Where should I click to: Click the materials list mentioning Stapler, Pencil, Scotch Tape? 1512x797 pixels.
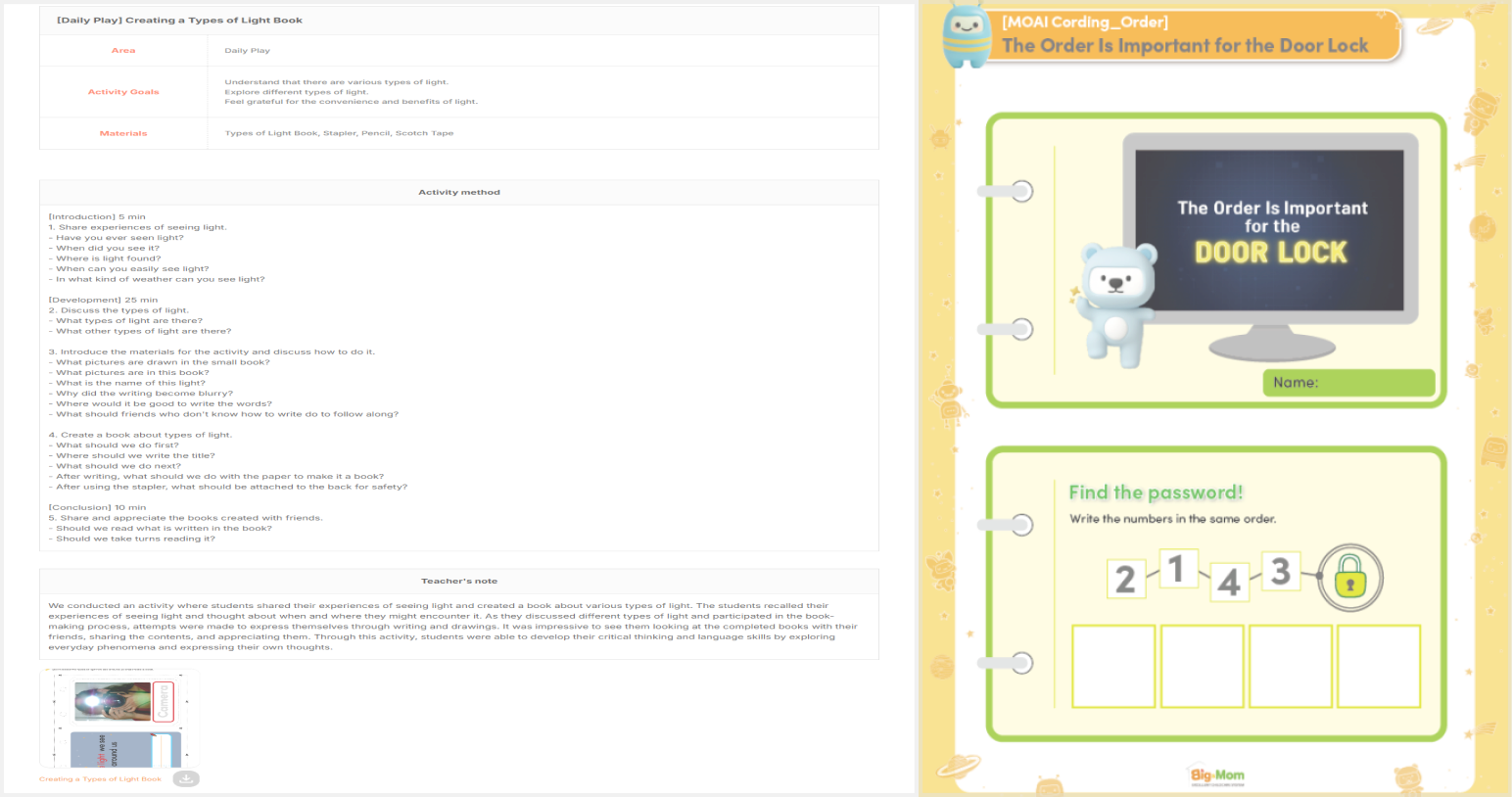[x=339, y=133]
